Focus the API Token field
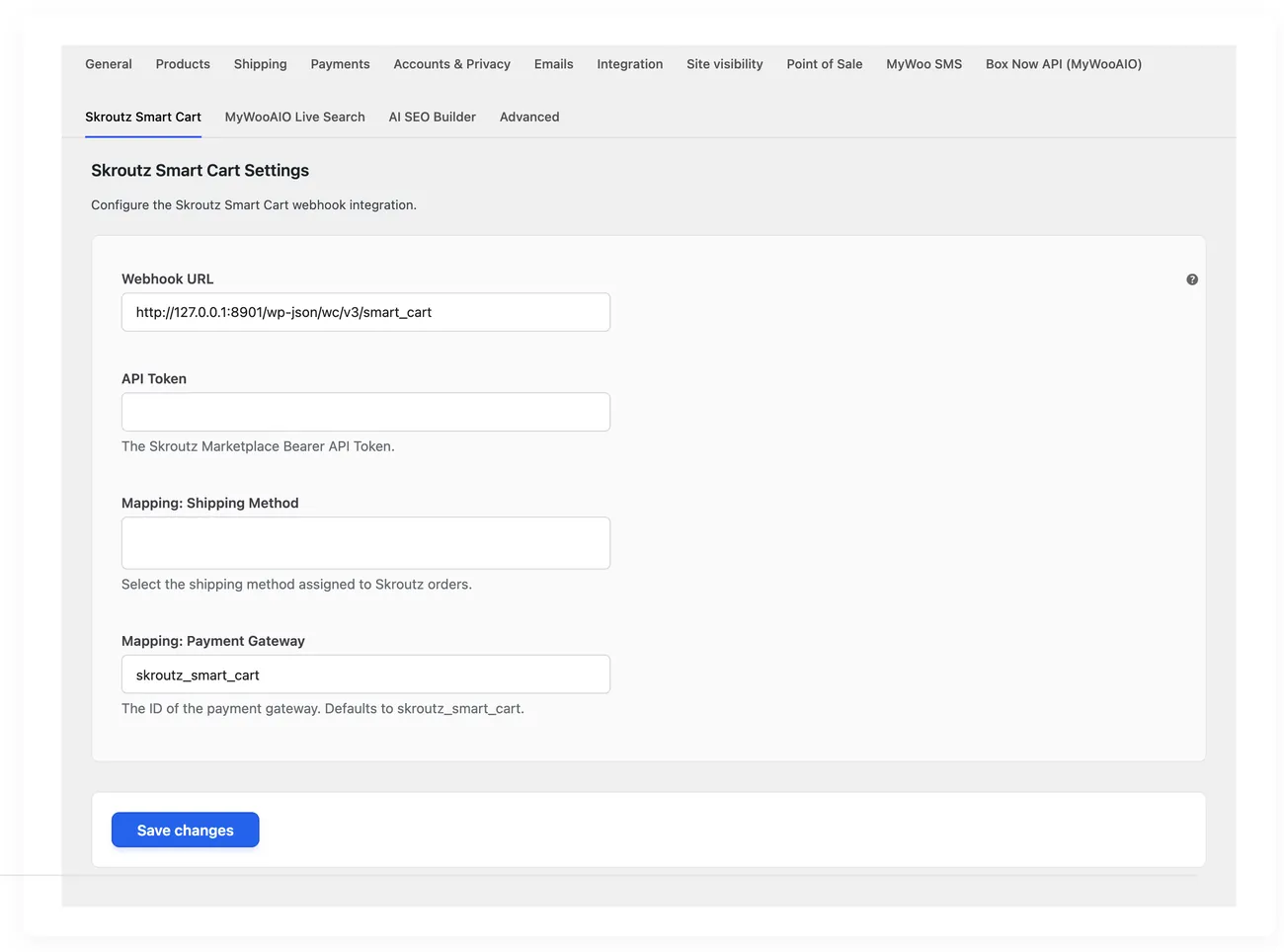 pyautogui.click(x=365, y=412)
